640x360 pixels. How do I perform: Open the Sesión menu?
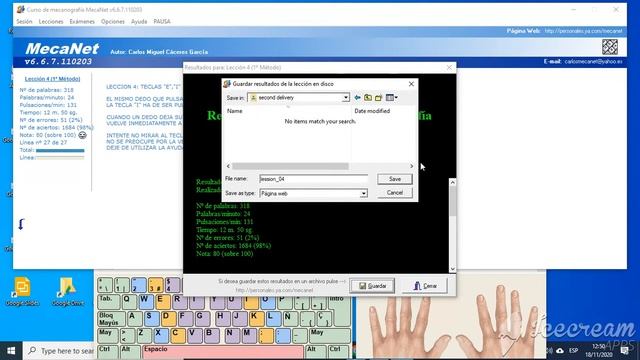click(24, 22)
